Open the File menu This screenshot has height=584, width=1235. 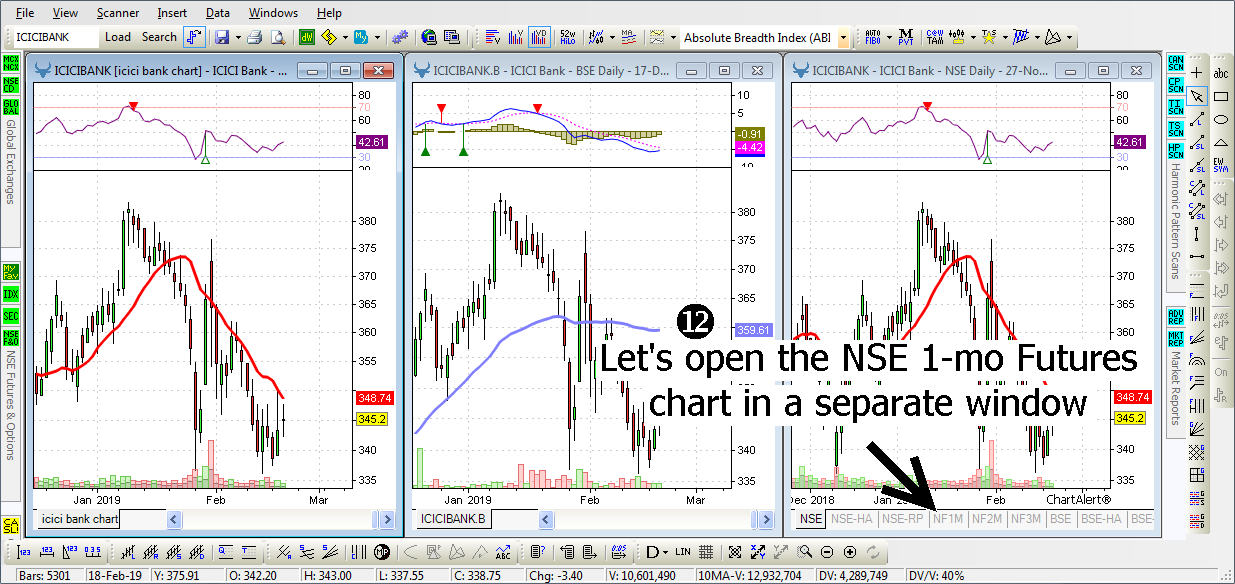[x=25, y=13]
